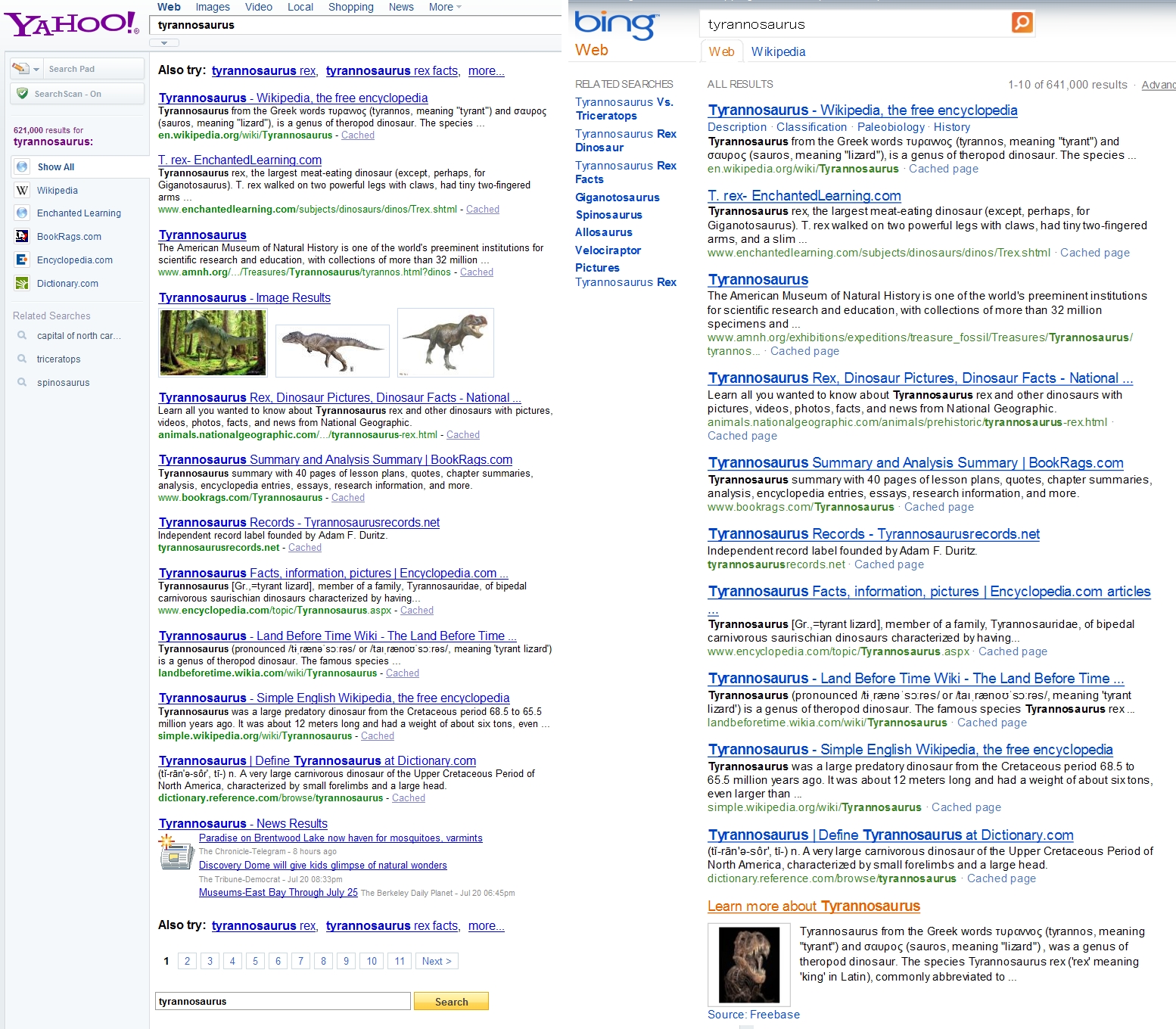This screenshot has height=1029, width=1176.
Task: Open Paleobiology section link in Bing result
Action: (891, 127)
